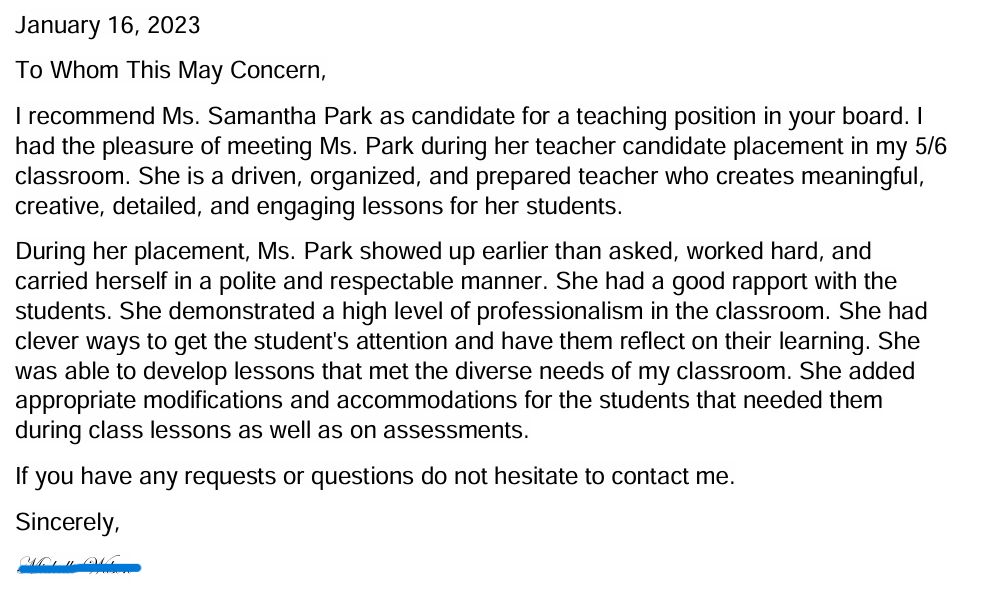
Task: Click the "5/6" classroom grade text
Action: pyautogui.click(x=930, y=147)
